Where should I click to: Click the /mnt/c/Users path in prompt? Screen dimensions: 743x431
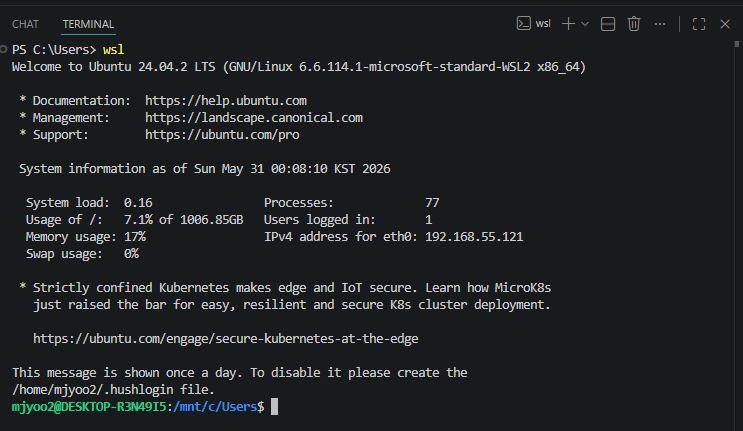[215, 407]
